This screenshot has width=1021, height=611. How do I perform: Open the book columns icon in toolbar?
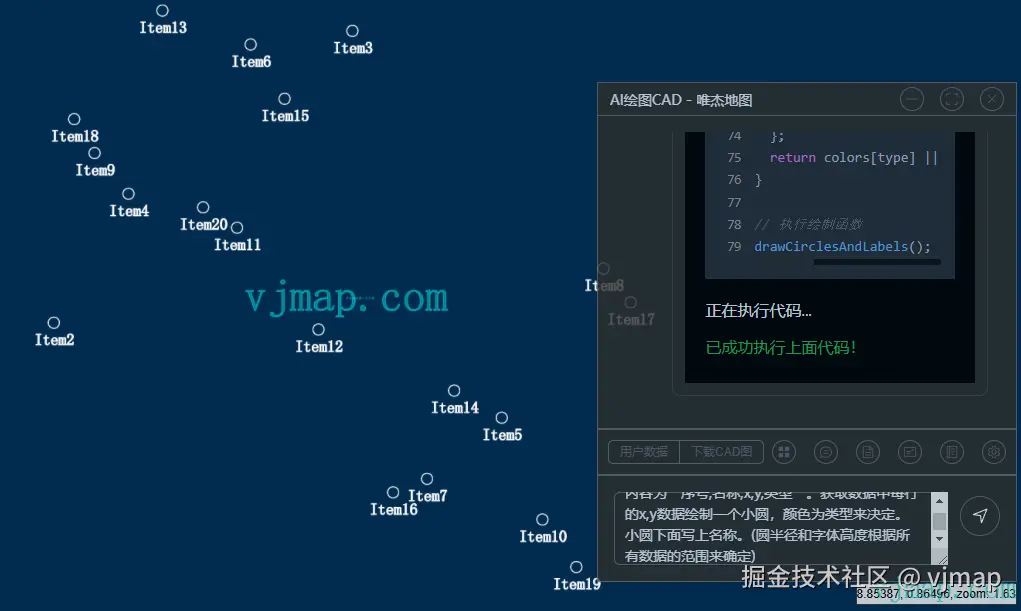952,452
